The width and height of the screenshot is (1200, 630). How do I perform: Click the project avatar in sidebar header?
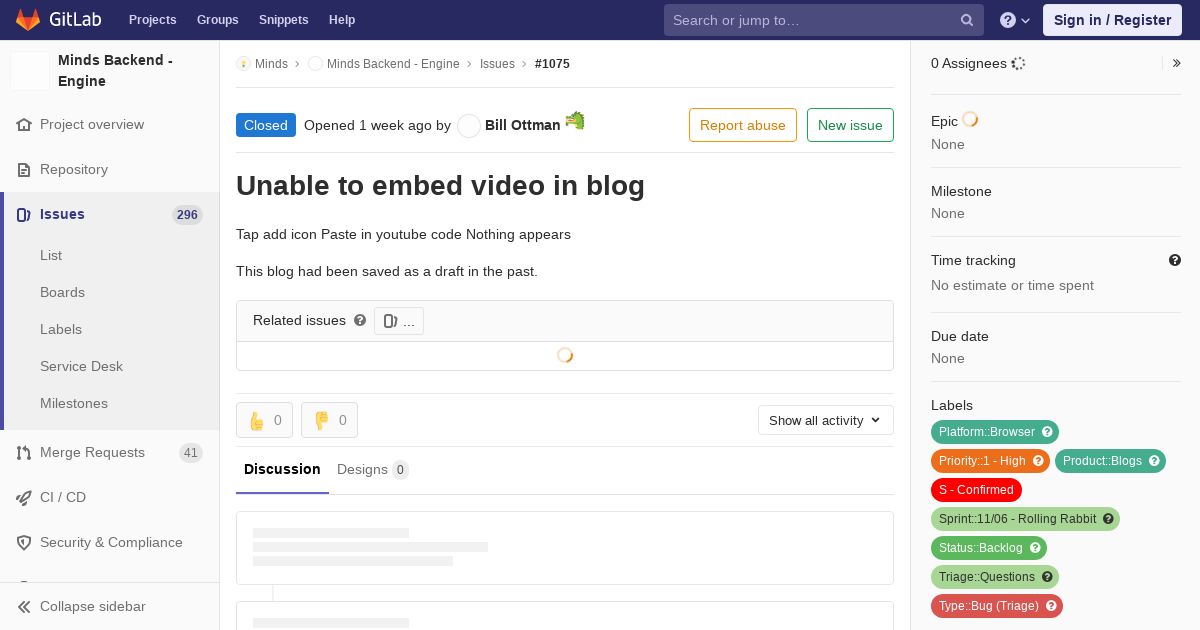pos(30,71)
